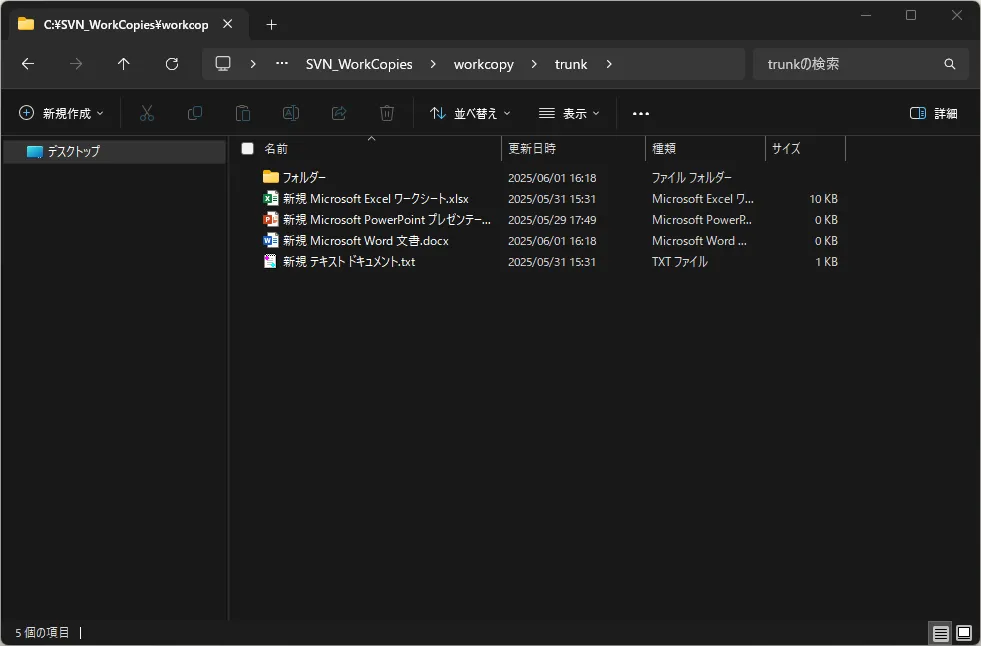The width and height of the screenshot is (981, 646).
Task: Select the C:¥SVN_WorkCopies¥workcop tab
Action: click(x=129, y=24)
